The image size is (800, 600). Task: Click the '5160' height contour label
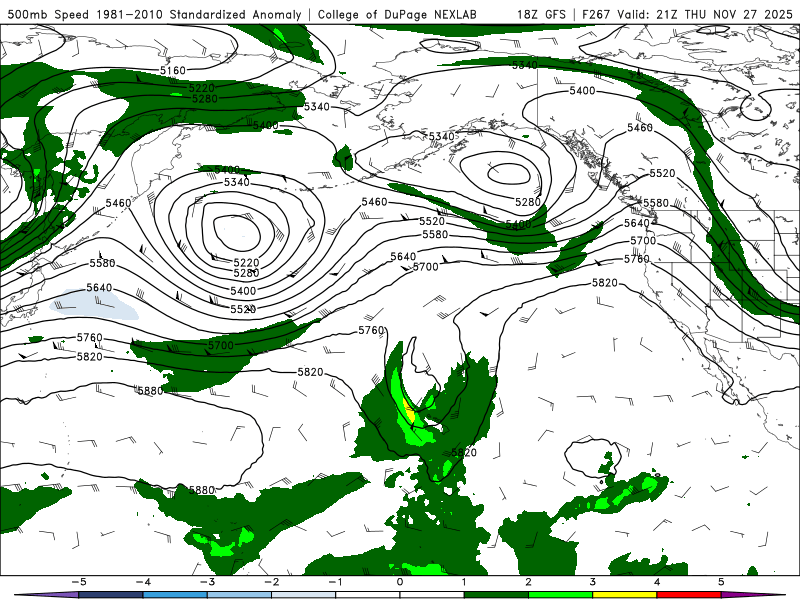pos(173,70)
